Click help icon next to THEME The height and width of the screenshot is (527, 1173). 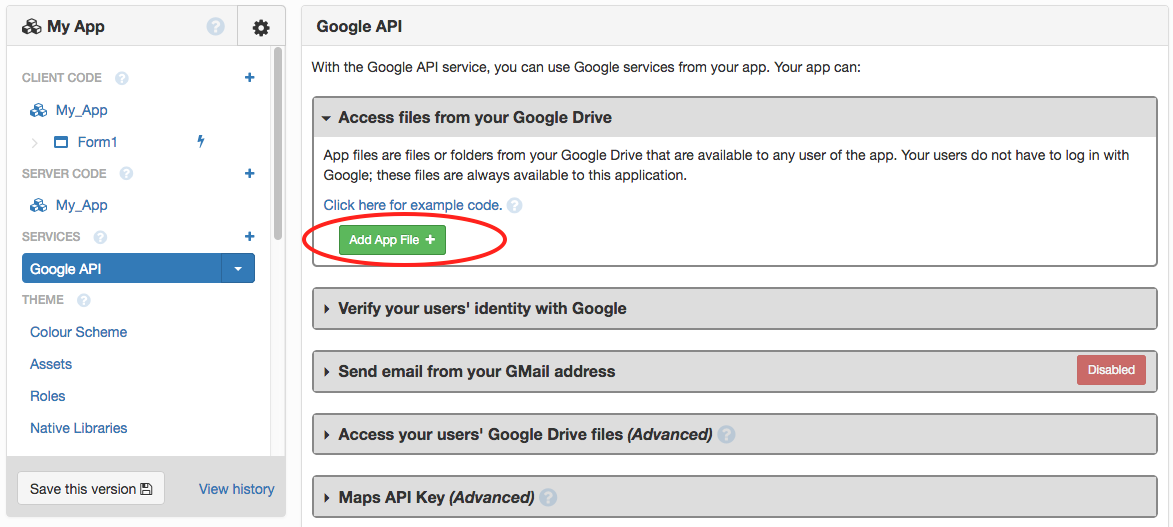tap(84, 300)
